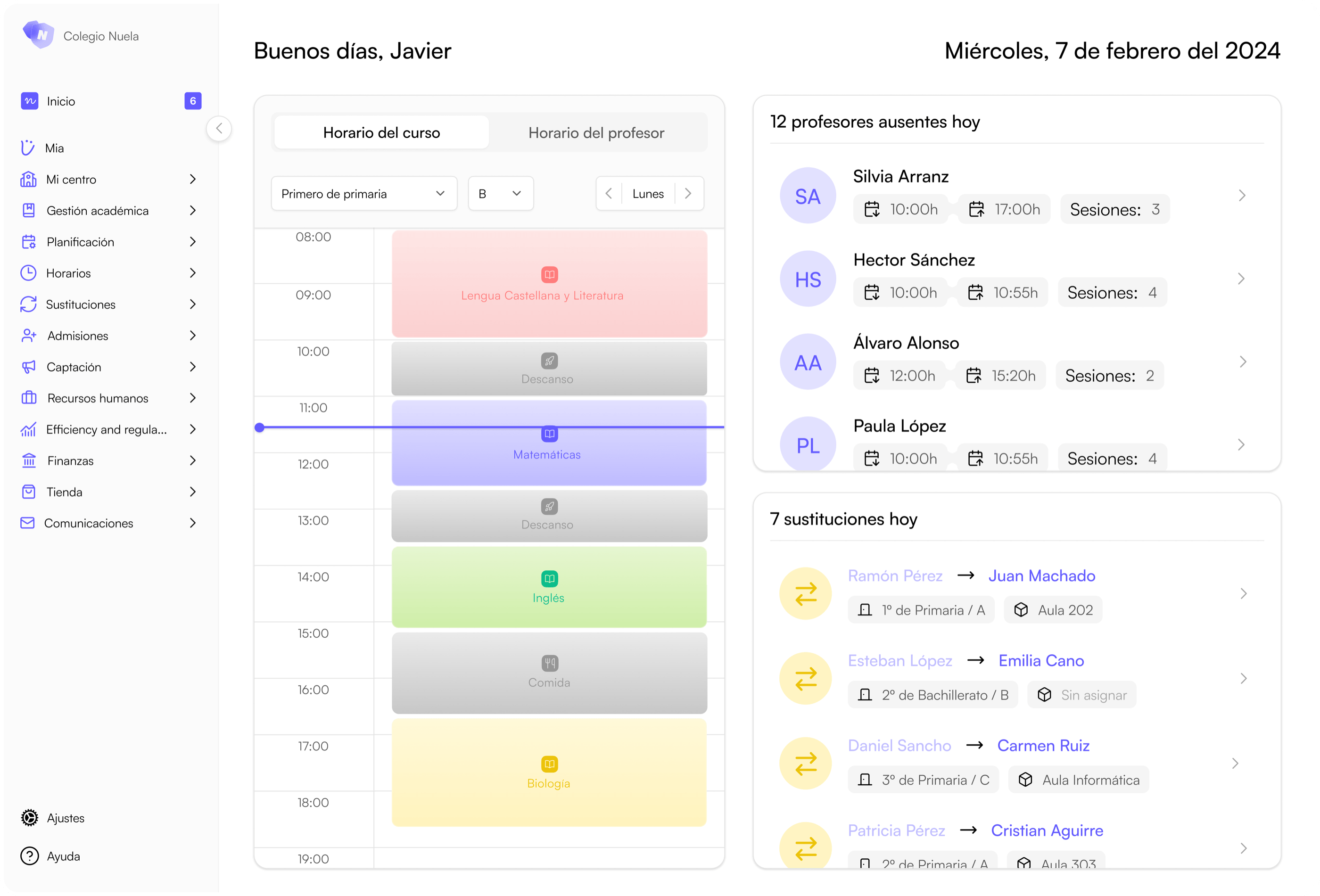Click the Colegio Nuela logo icon

tap(39, 34)
